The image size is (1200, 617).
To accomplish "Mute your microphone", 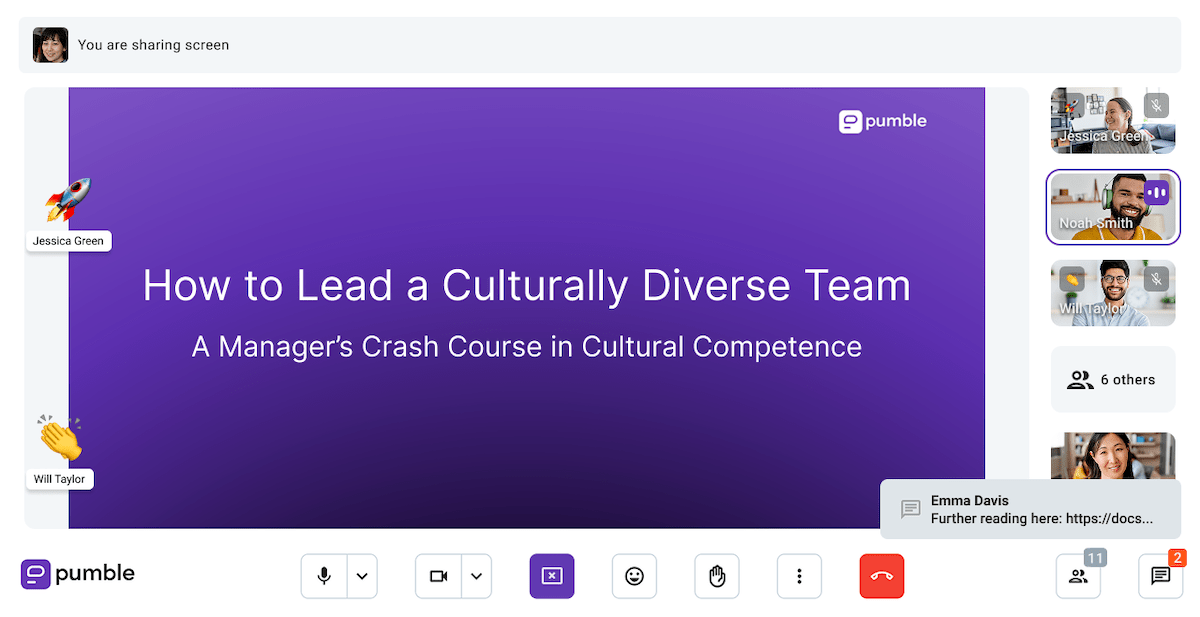I will tap(323, 576).
